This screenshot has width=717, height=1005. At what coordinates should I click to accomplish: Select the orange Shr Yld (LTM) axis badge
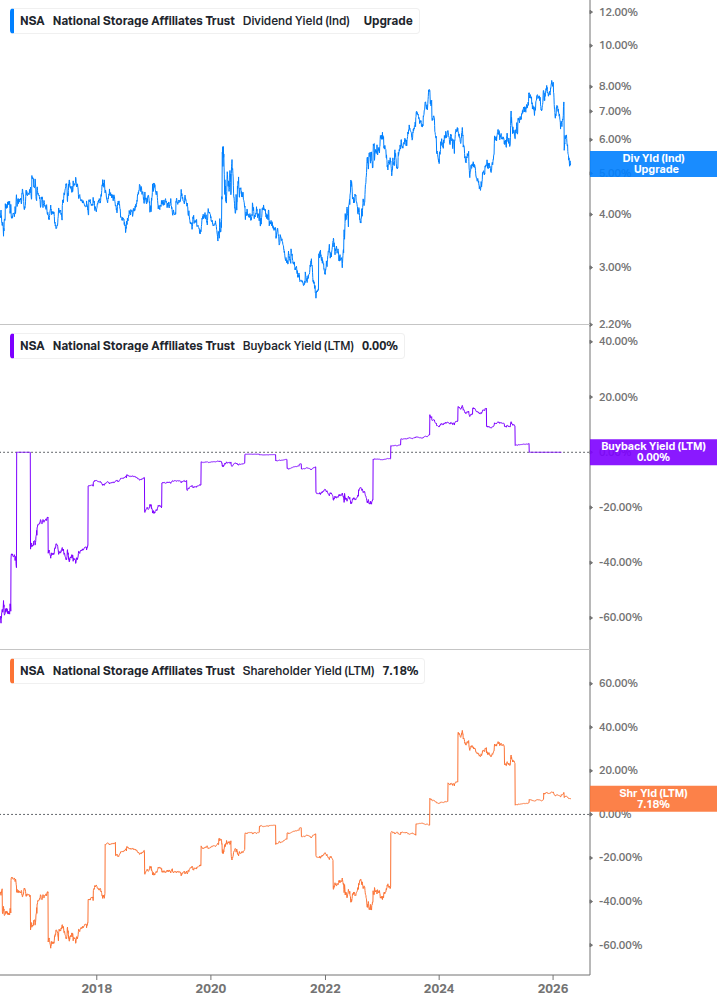653,798
